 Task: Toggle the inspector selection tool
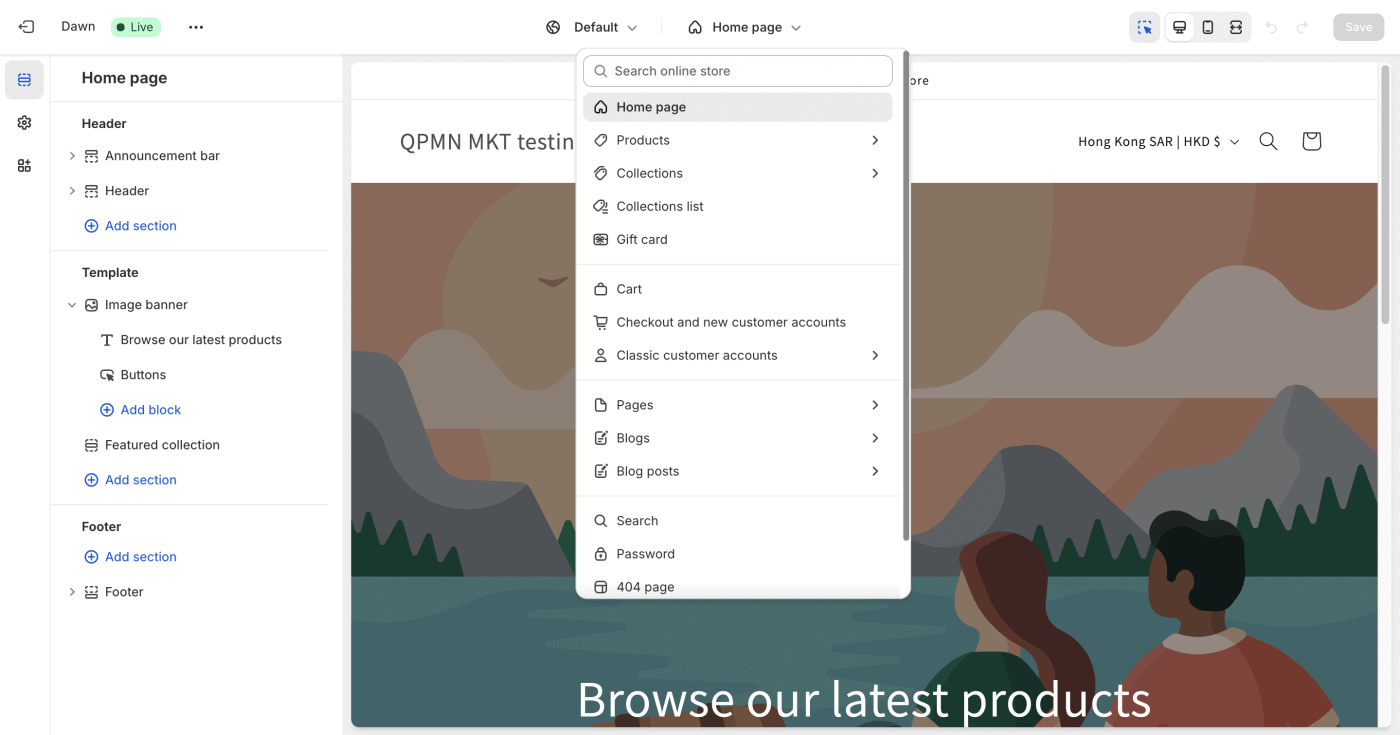tap(1144, 28)
